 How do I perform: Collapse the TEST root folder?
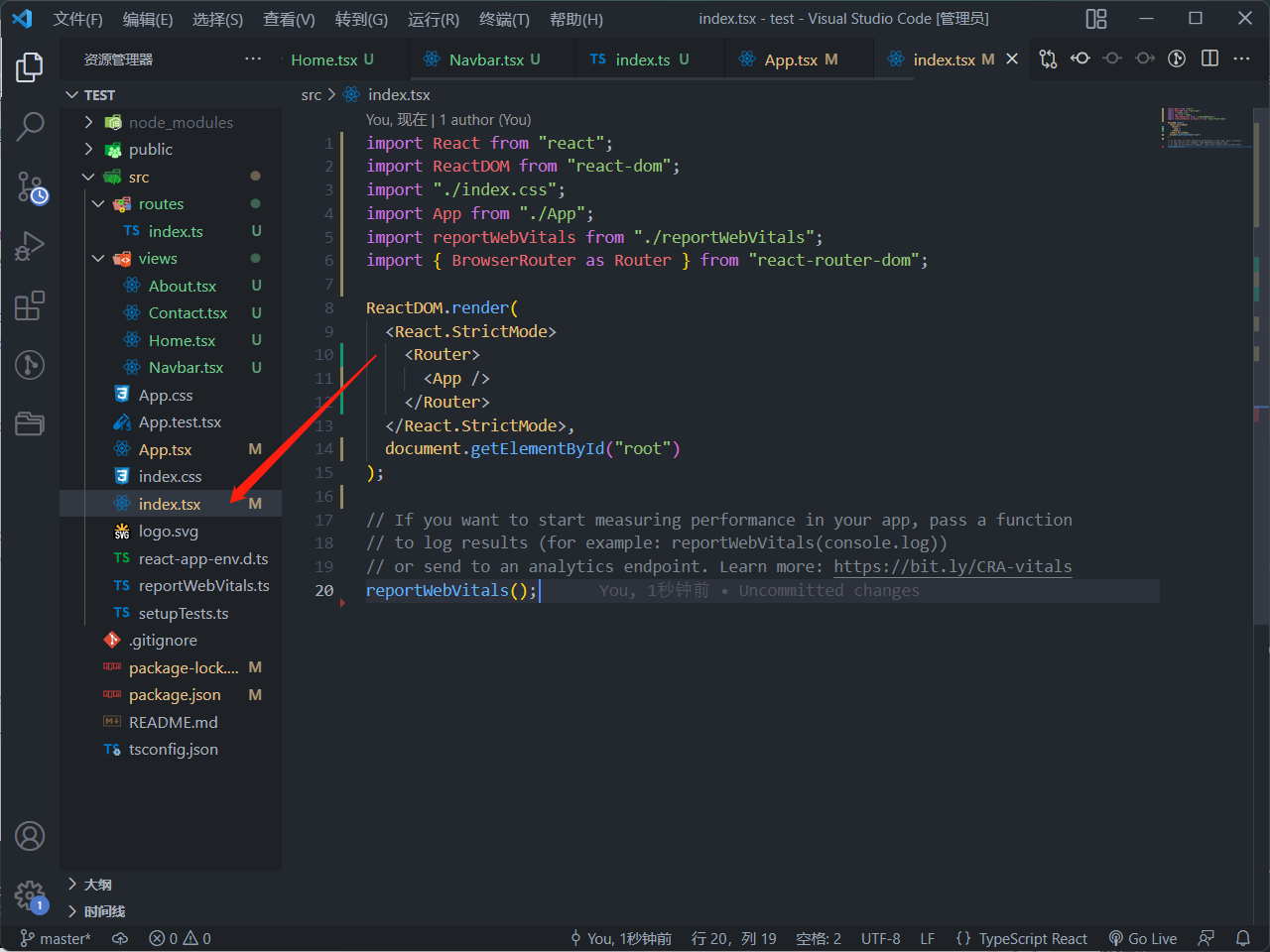[x=171, y=94]
